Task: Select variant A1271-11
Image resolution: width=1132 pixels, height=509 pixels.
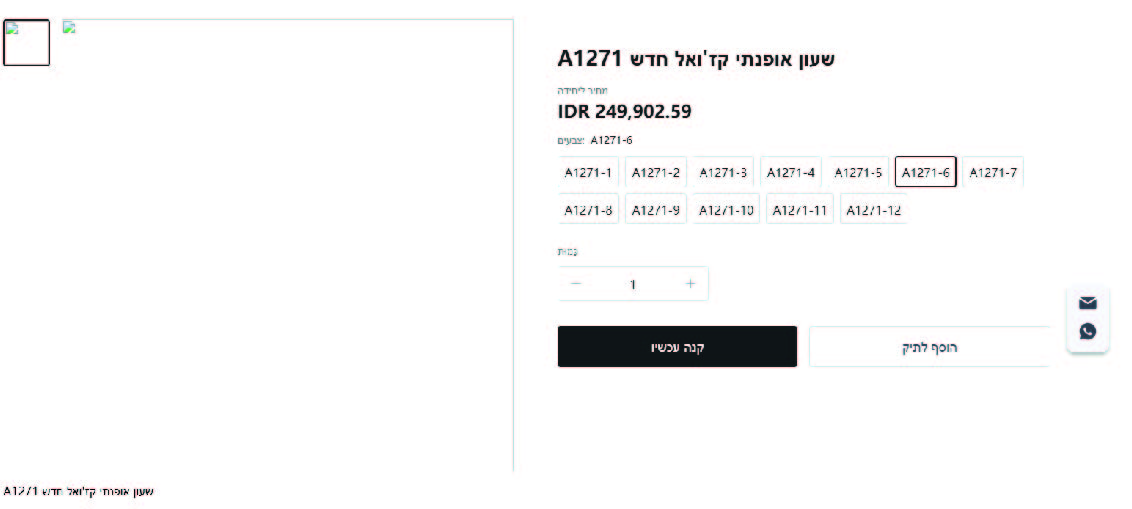Action: tap(800, 210)
